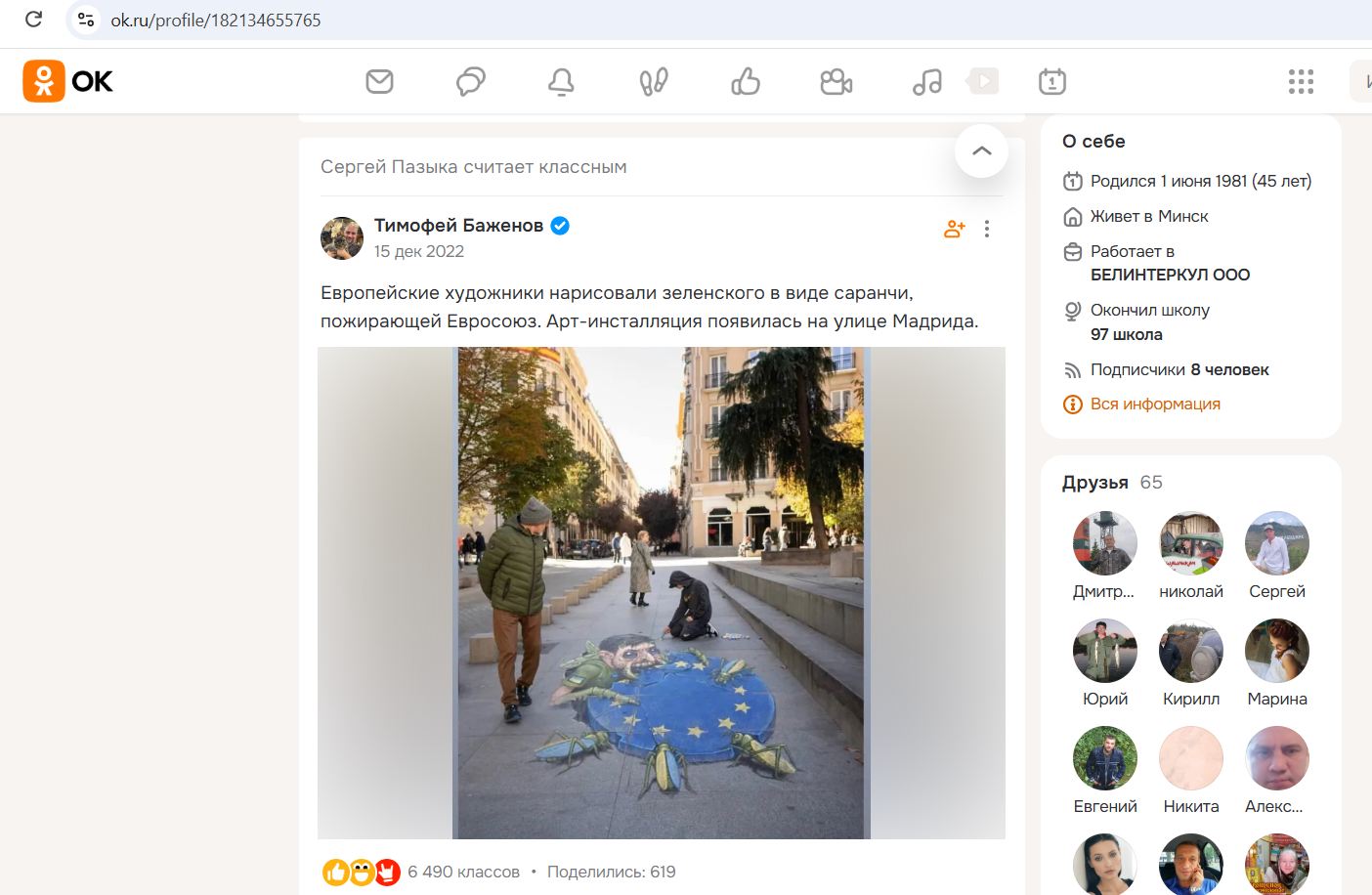View site information in address bar
Image resolution: width=1372 pixels, height=895 pixels.
point(86,20)
